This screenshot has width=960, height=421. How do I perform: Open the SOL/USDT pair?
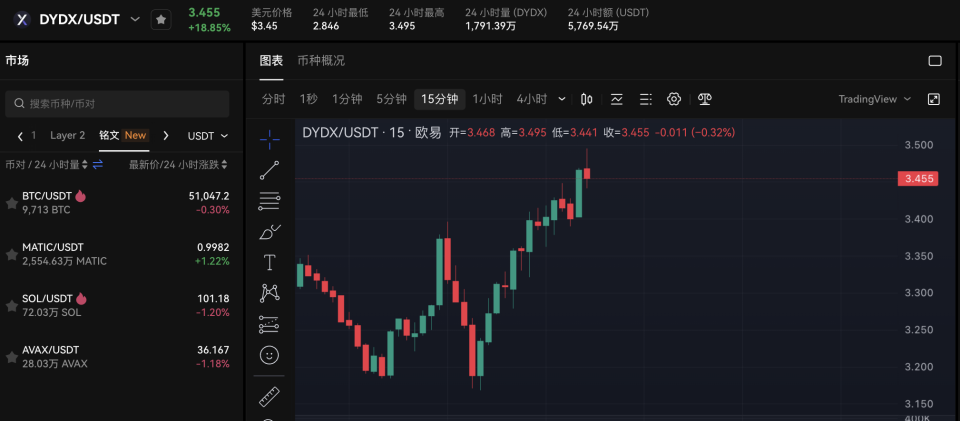click(x=117, y=306)
